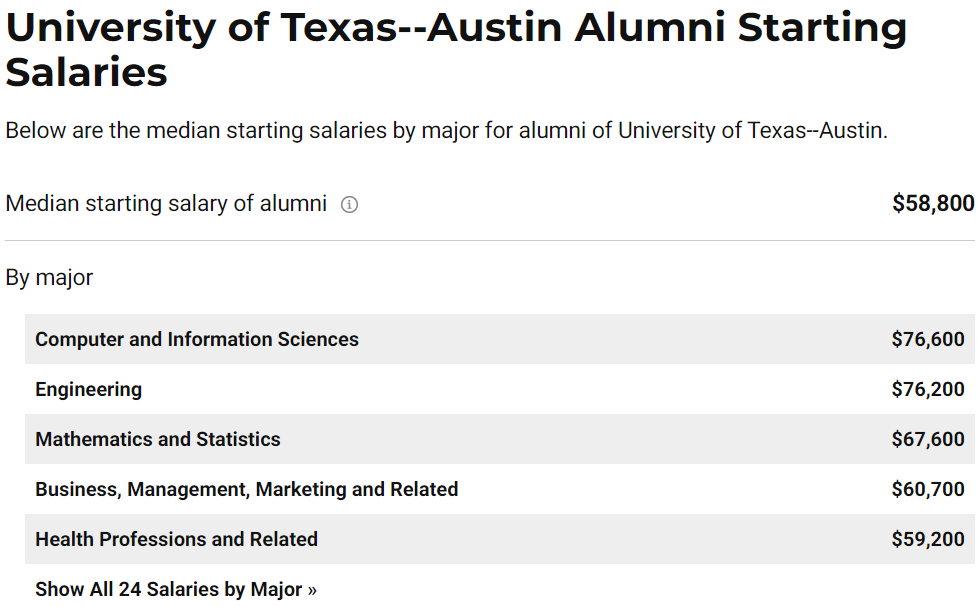Click the divider line under median salary
This screenshot has height=607, width=978.
pyautogui.click(x=490, y=240)
